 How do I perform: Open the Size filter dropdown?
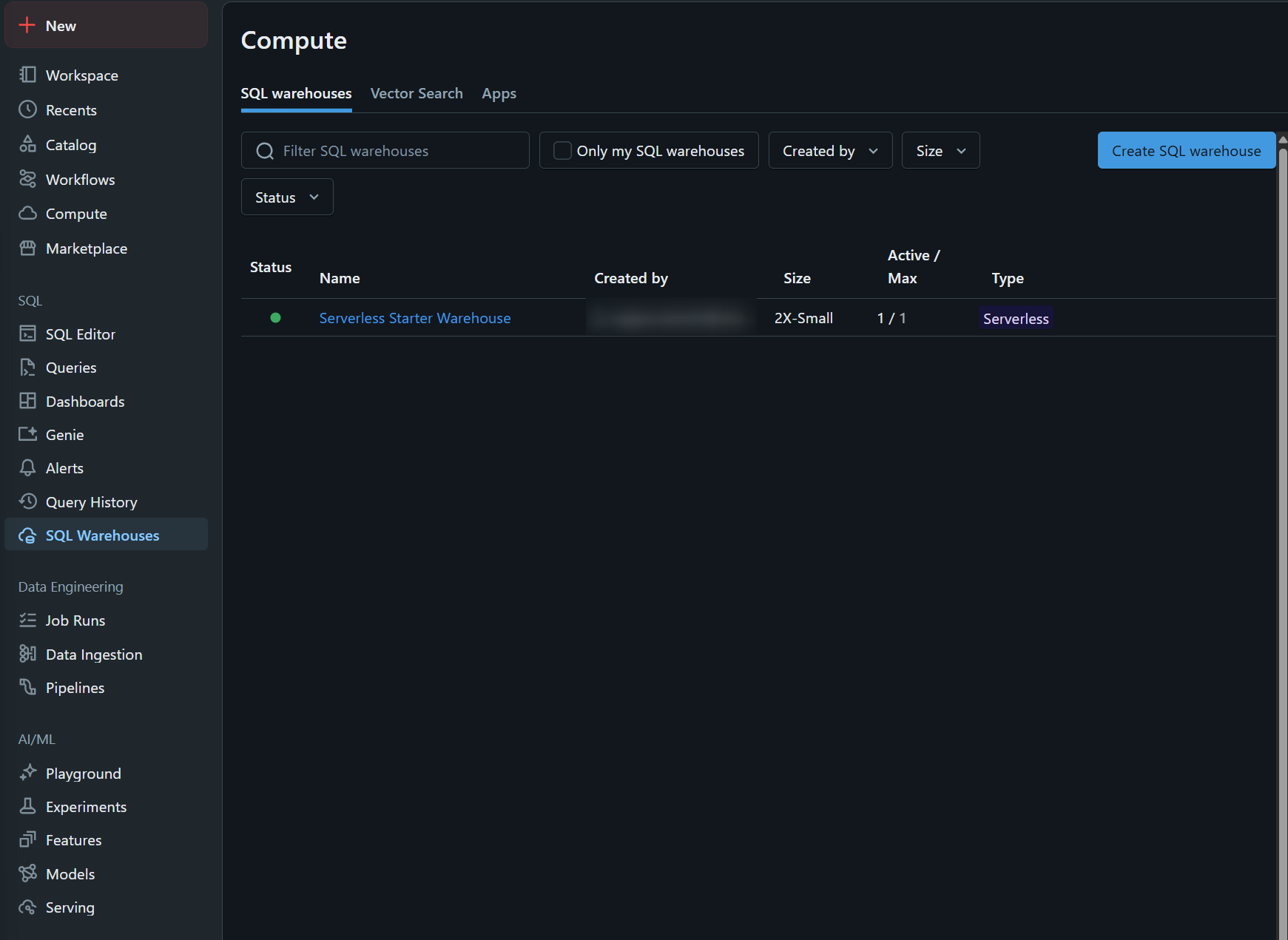(940, 150)
